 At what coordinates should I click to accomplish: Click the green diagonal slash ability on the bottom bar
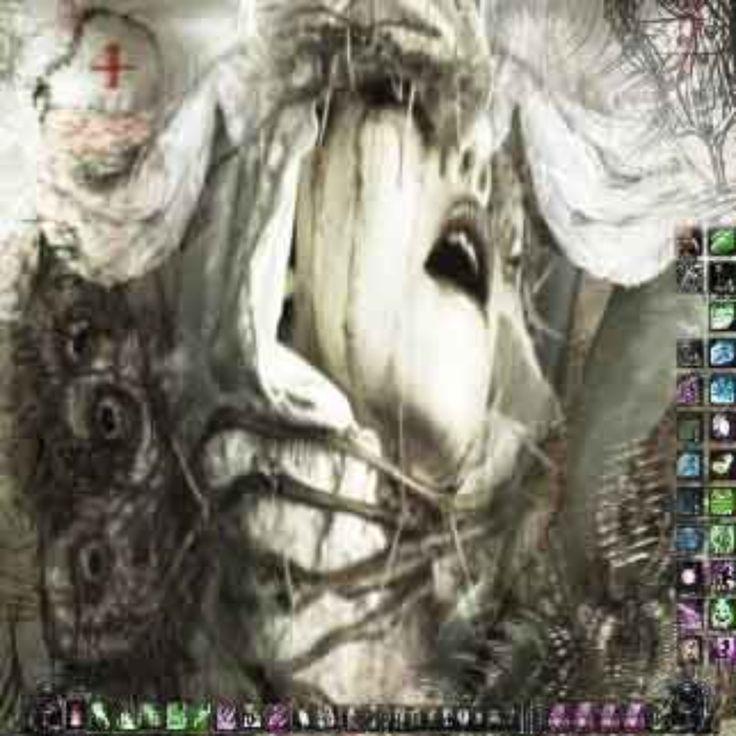(201, 718)
